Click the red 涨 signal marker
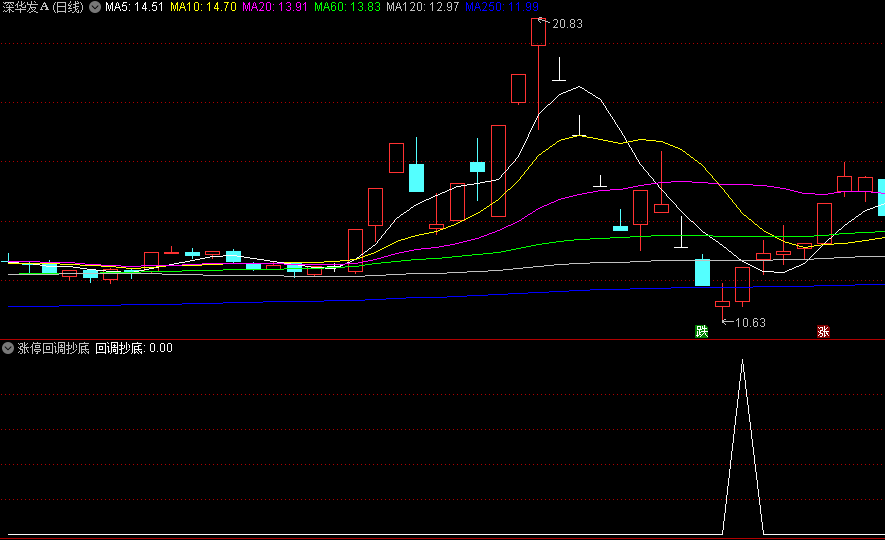 tap(824, 331)
